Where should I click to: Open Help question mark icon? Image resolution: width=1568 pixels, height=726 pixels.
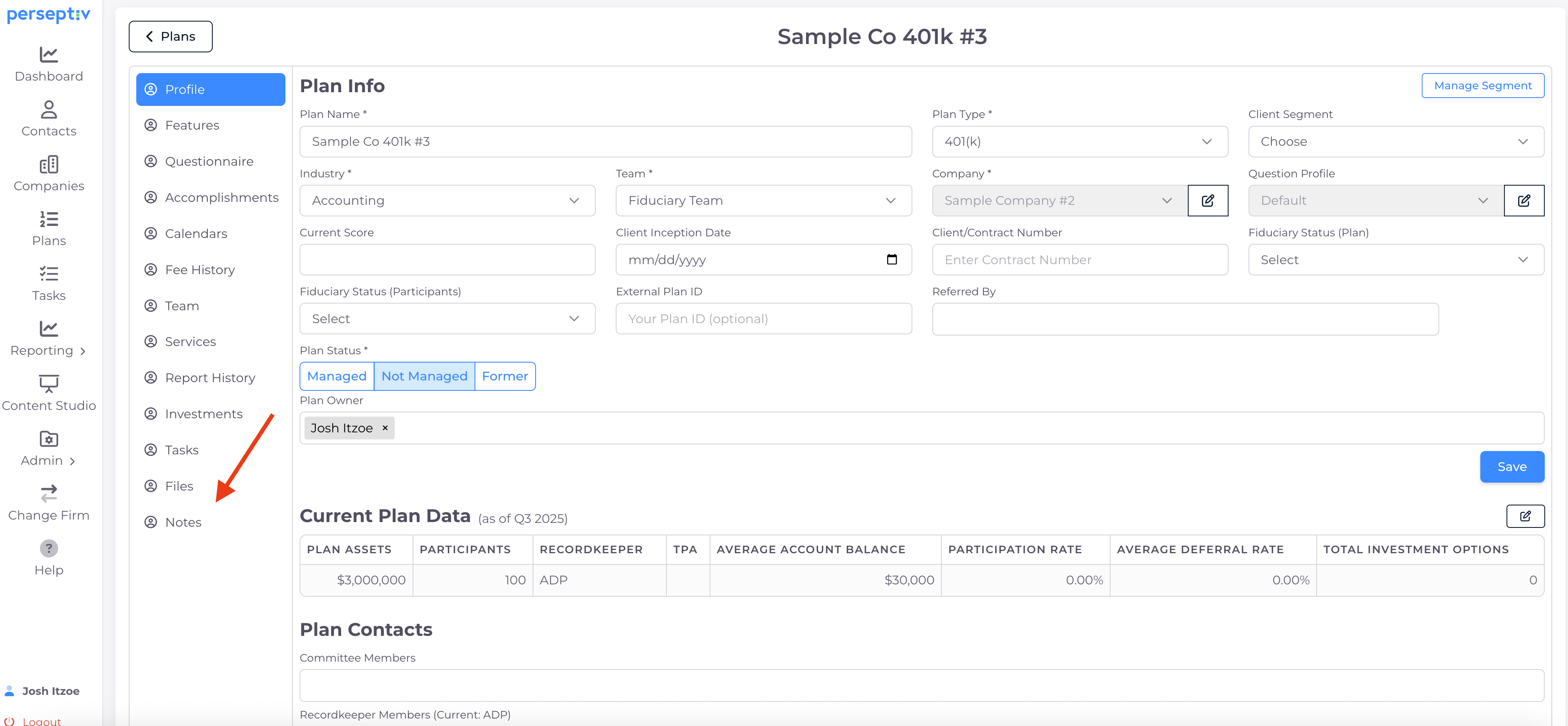pyautogui.click(x=49, y=548)
